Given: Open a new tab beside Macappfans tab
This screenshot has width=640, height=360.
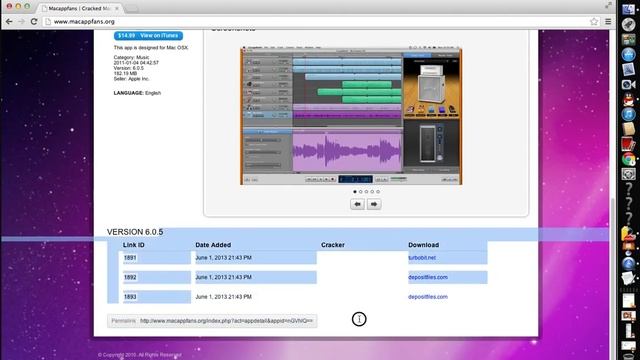Looking at the screenshot, I should pos(131,9).
